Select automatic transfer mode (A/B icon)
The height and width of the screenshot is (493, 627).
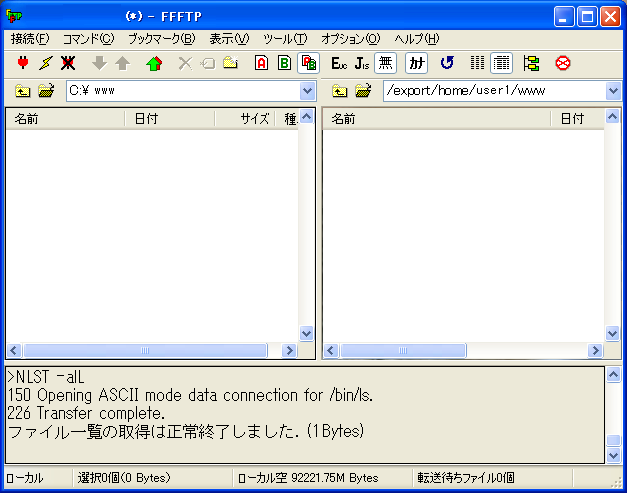click(308, 63)
